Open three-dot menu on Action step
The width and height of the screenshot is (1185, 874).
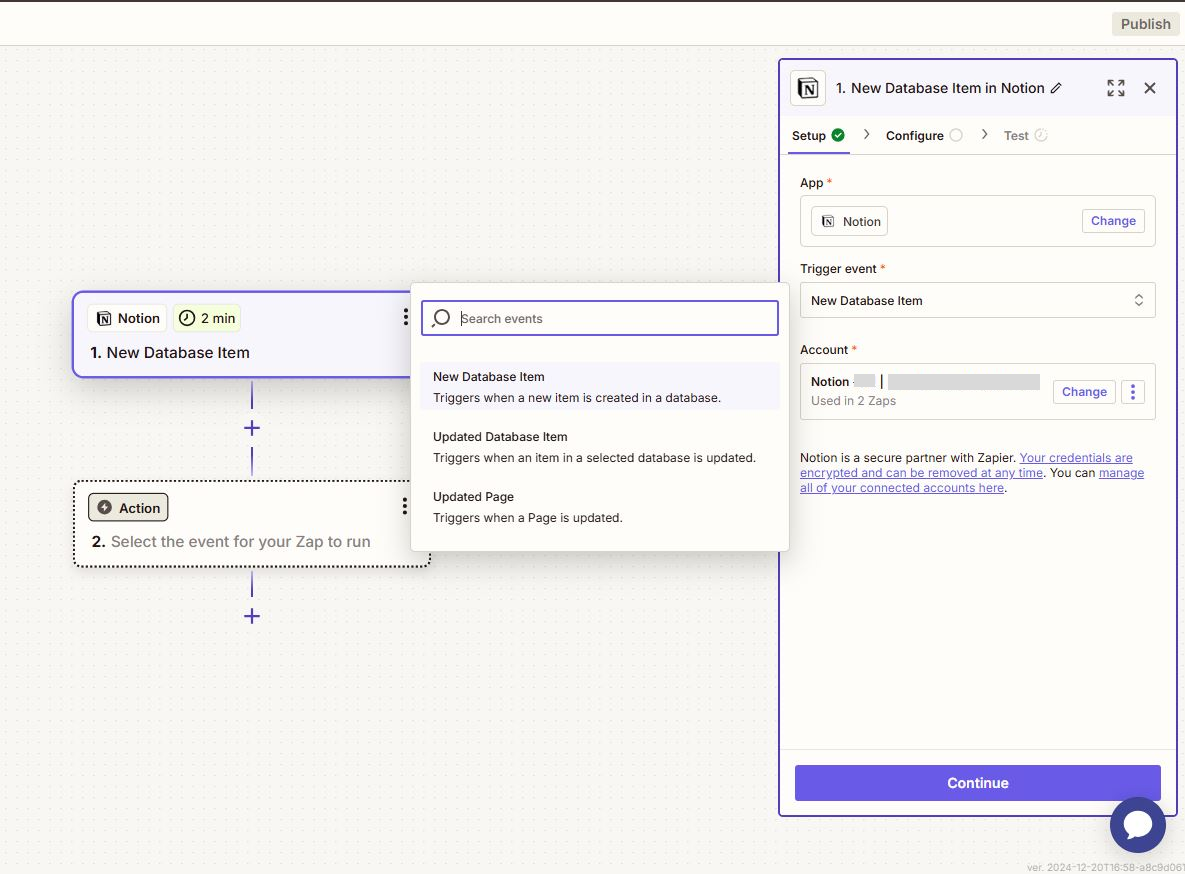(405, 507)
